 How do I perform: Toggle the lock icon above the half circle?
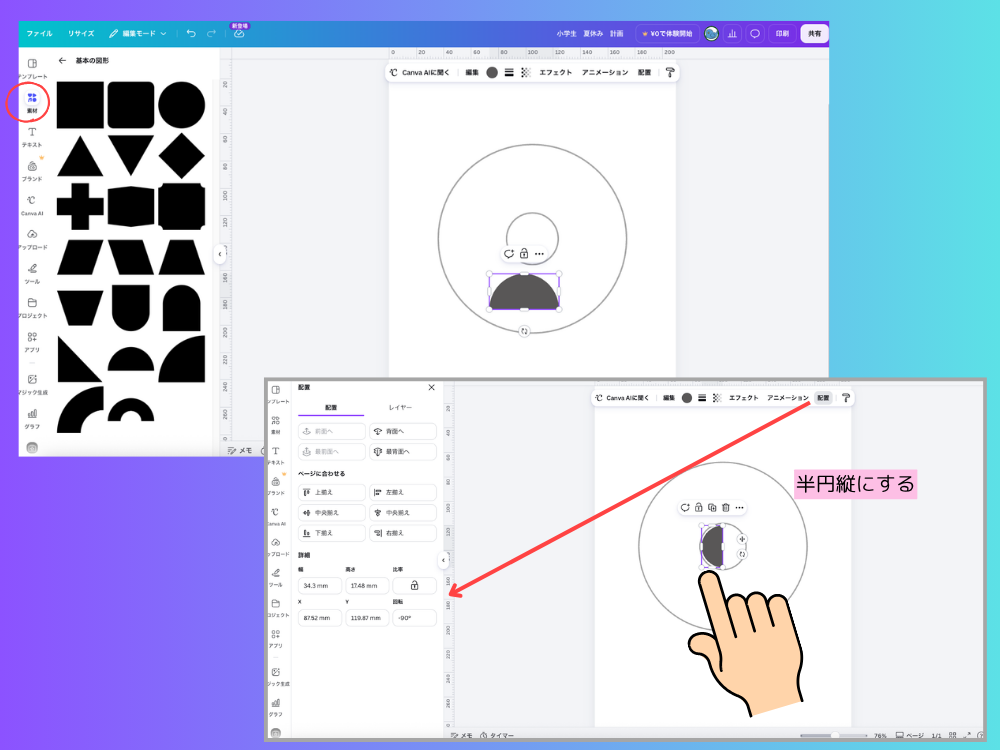point(524,254)
